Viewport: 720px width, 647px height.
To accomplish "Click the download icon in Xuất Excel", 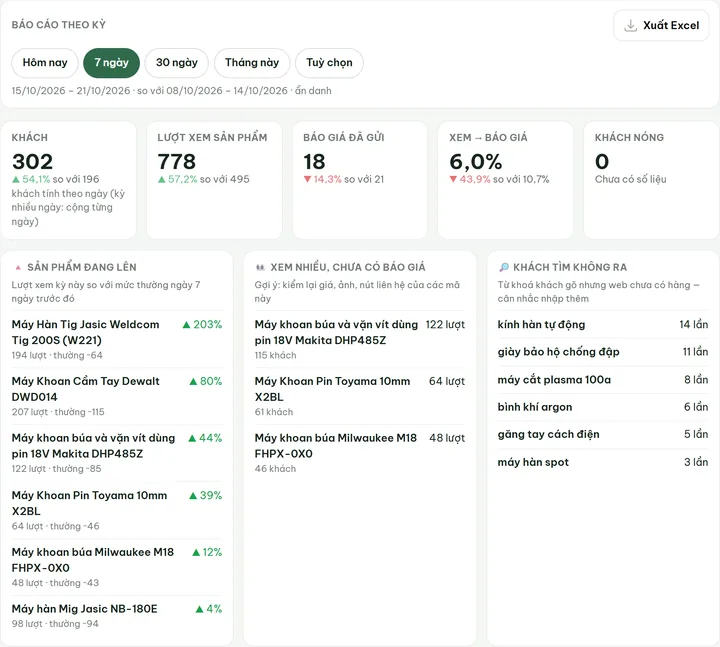I will coord(630,25).
